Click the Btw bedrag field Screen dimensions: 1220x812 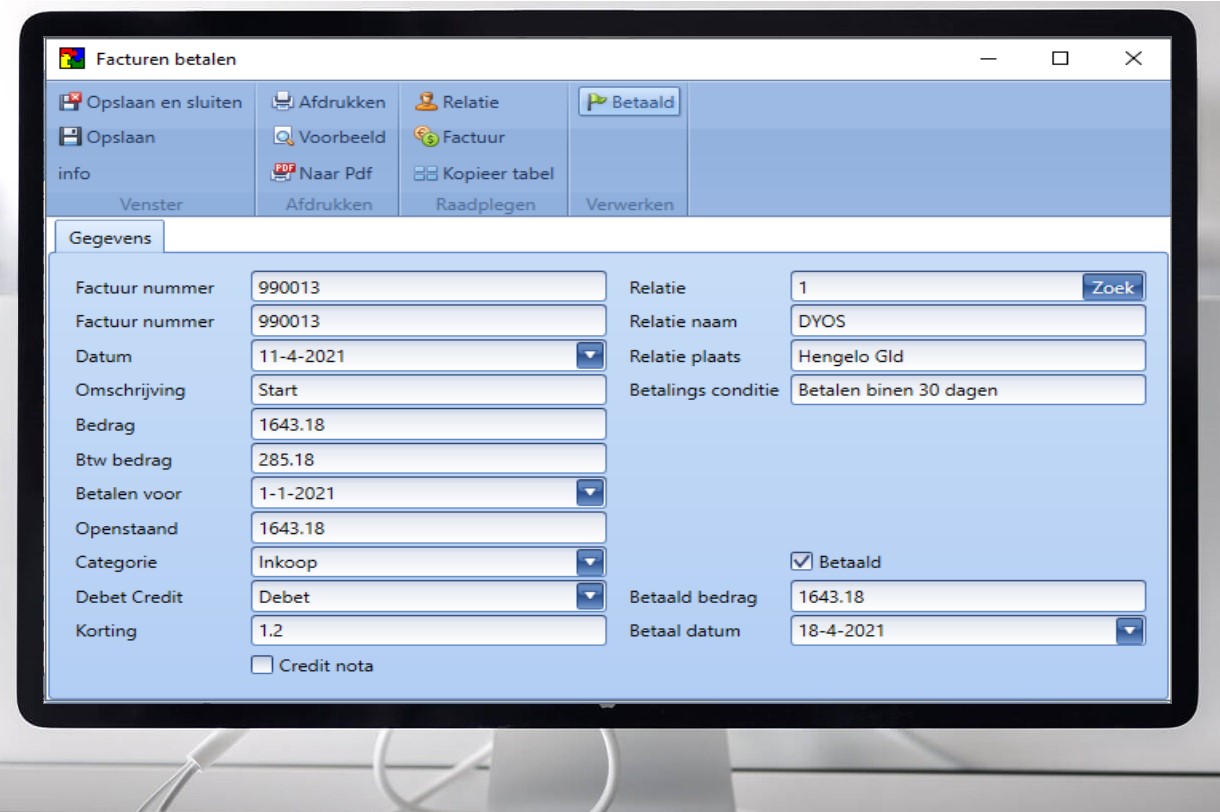point(429,459)
